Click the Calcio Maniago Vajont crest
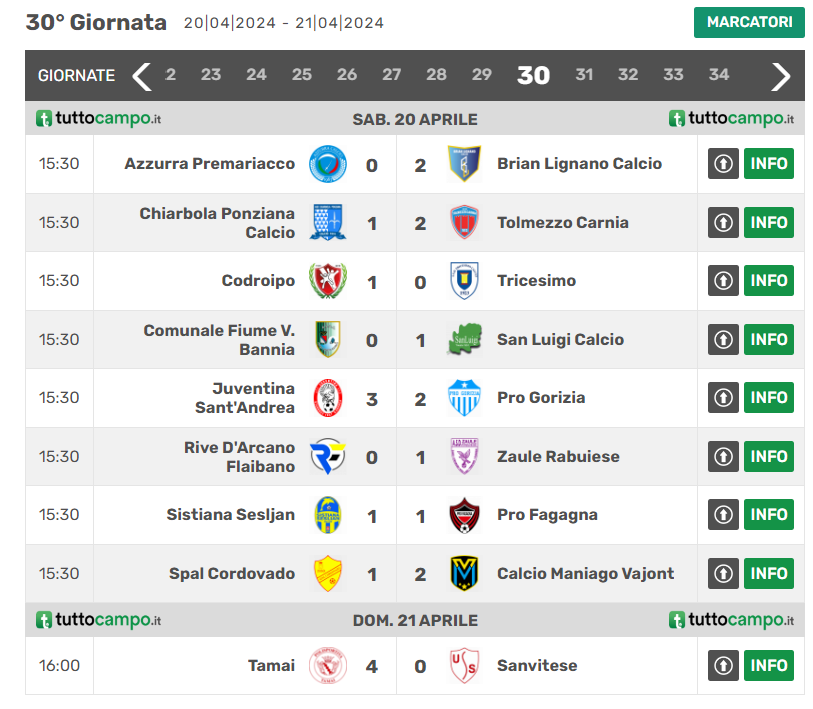Image resolution: width=813 pixels, height=709 pixels. 464,574
